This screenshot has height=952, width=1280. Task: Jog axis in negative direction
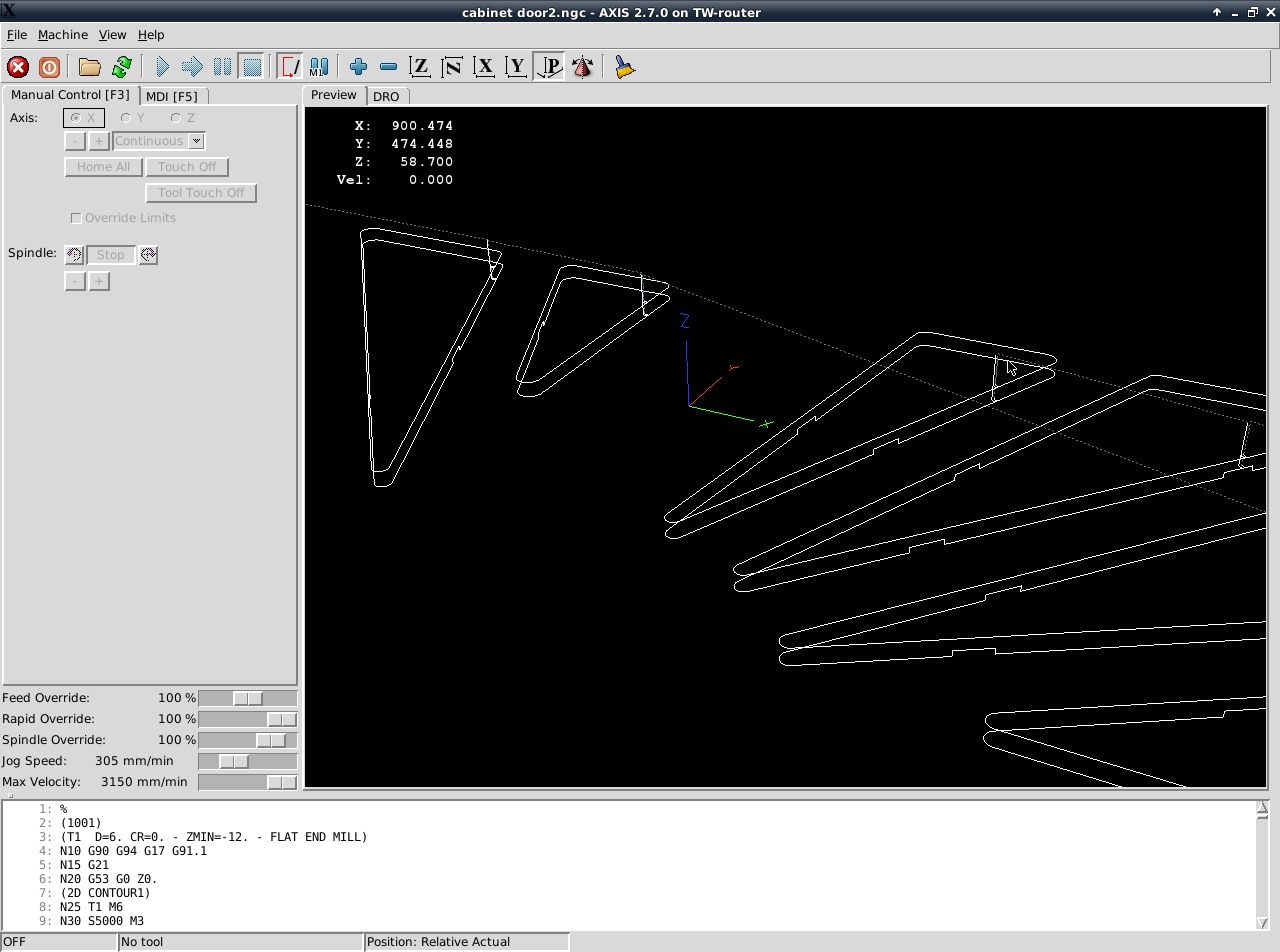pos(76,141)
